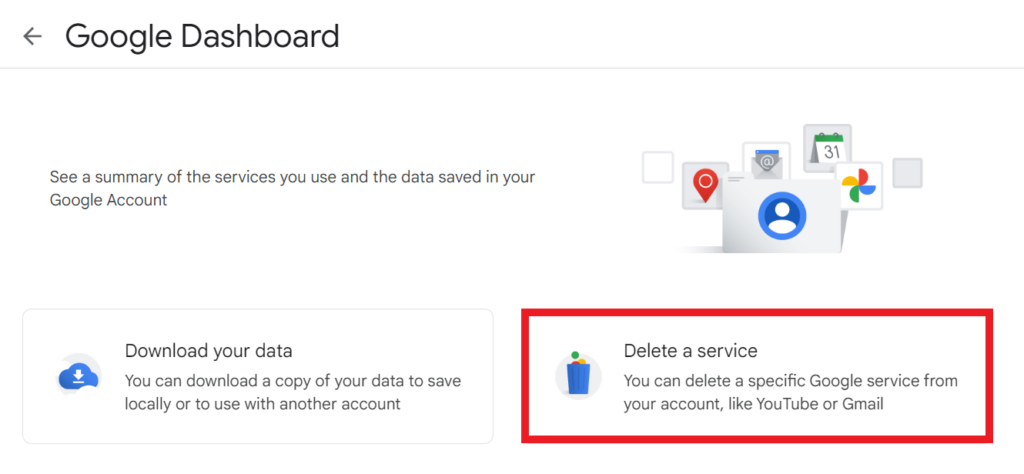
Task: Open the Download your data heading
Action: pyautogui.click(x=208, y=351)
